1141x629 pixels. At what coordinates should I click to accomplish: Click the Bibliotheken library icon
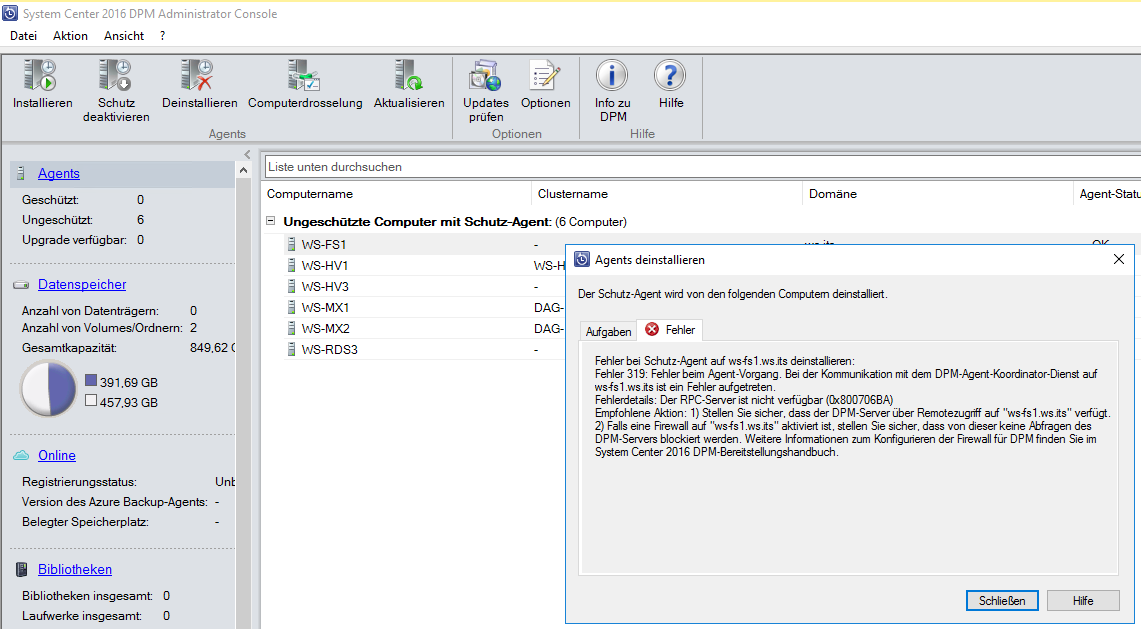(22, 569)
